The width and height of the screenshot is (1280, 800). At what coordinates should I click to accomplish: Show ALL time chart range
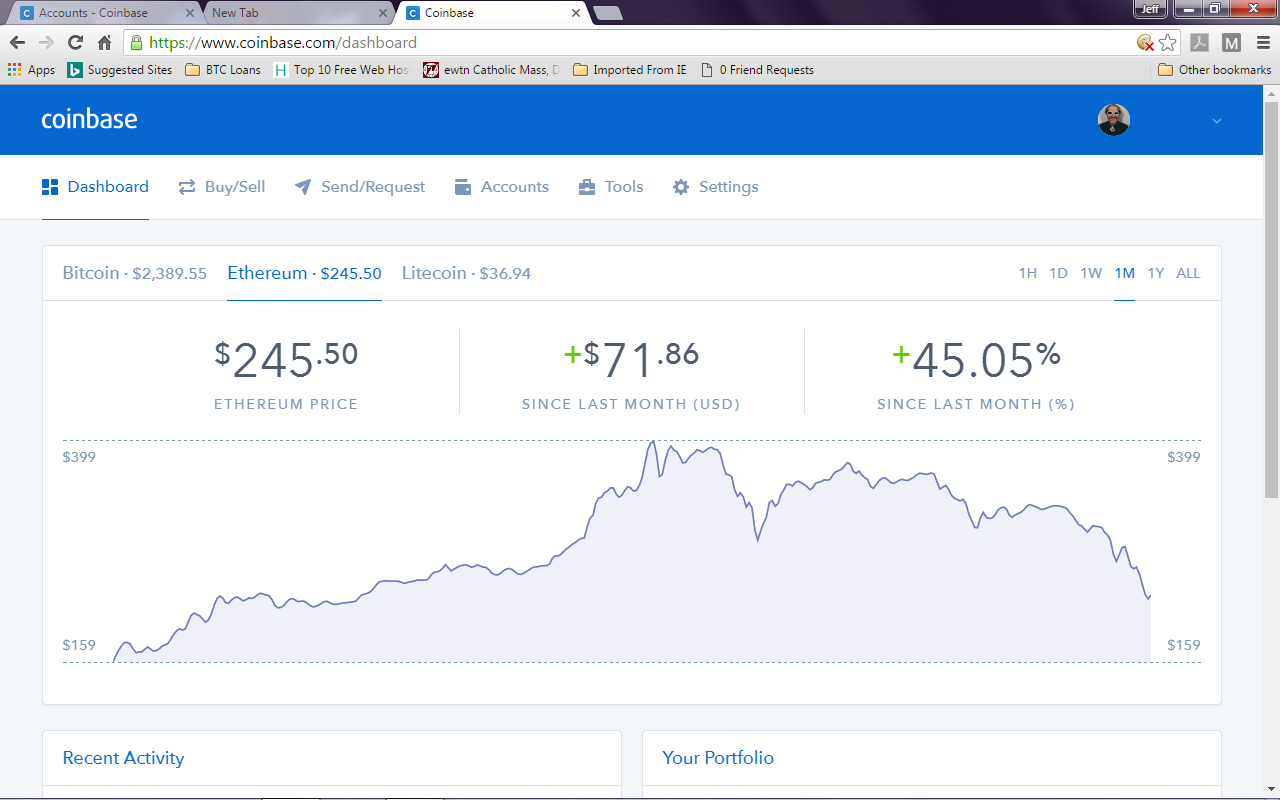pos(1188,273)
